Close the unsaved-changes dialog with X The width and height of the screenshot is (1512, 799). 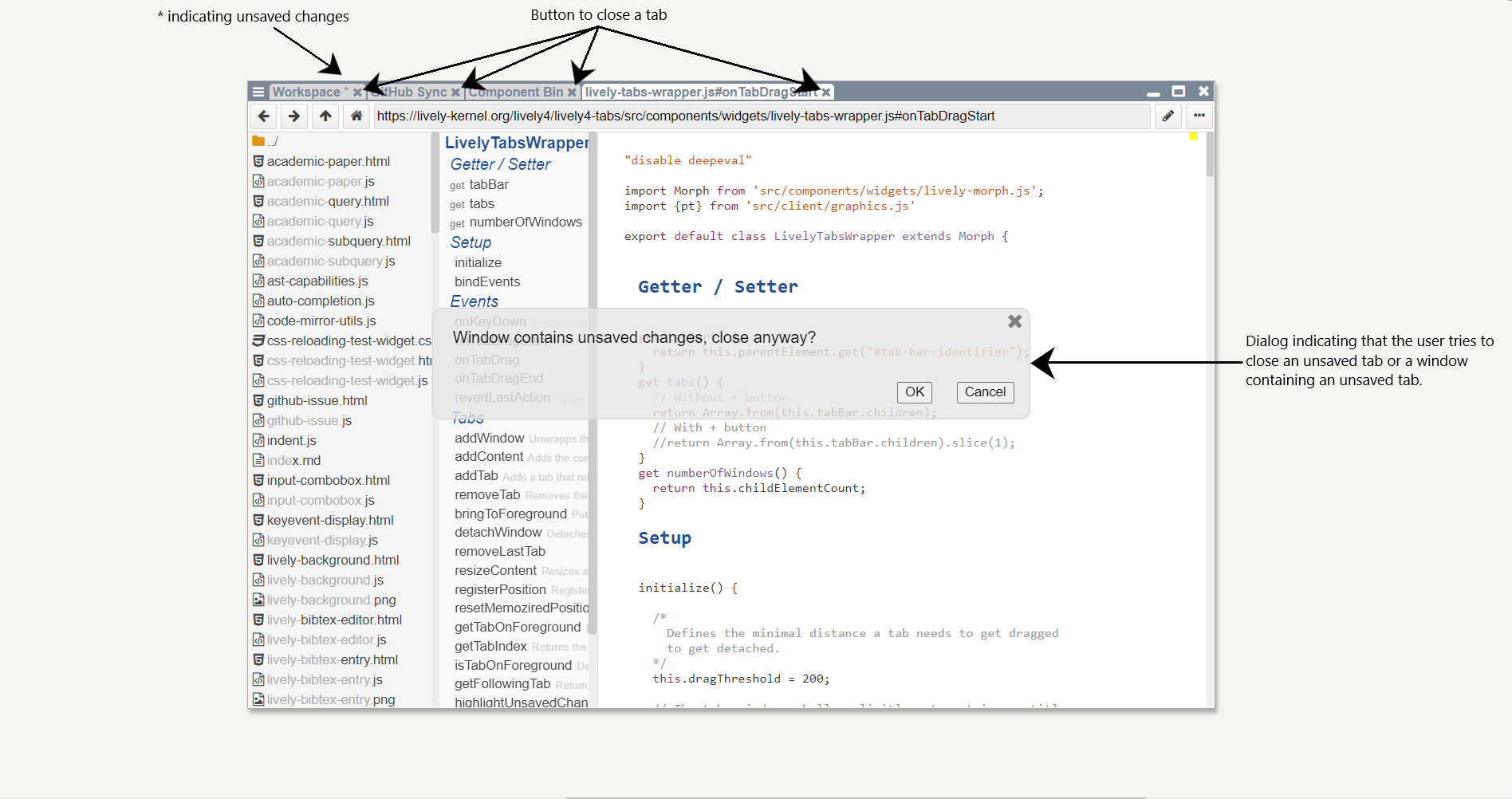click(1014, 321)
